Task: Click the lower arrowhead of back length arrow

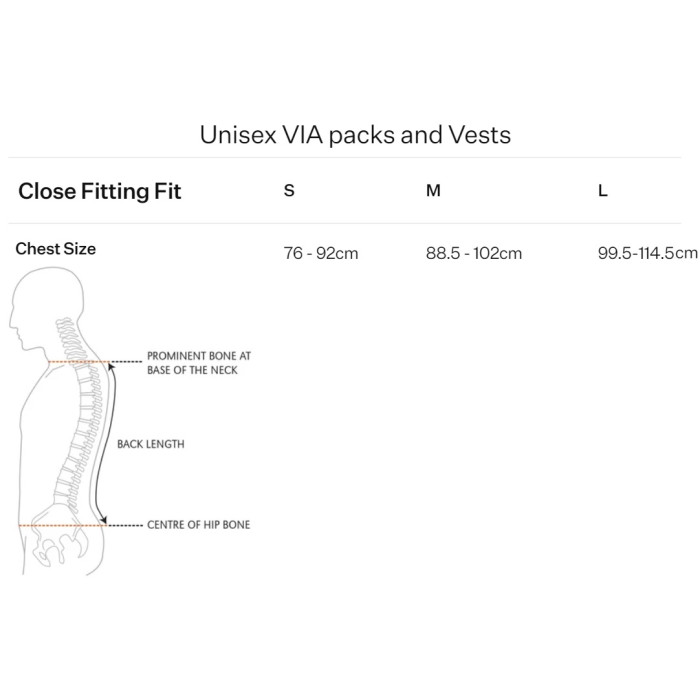Action: pyautogui.click(x=104, y=520)
